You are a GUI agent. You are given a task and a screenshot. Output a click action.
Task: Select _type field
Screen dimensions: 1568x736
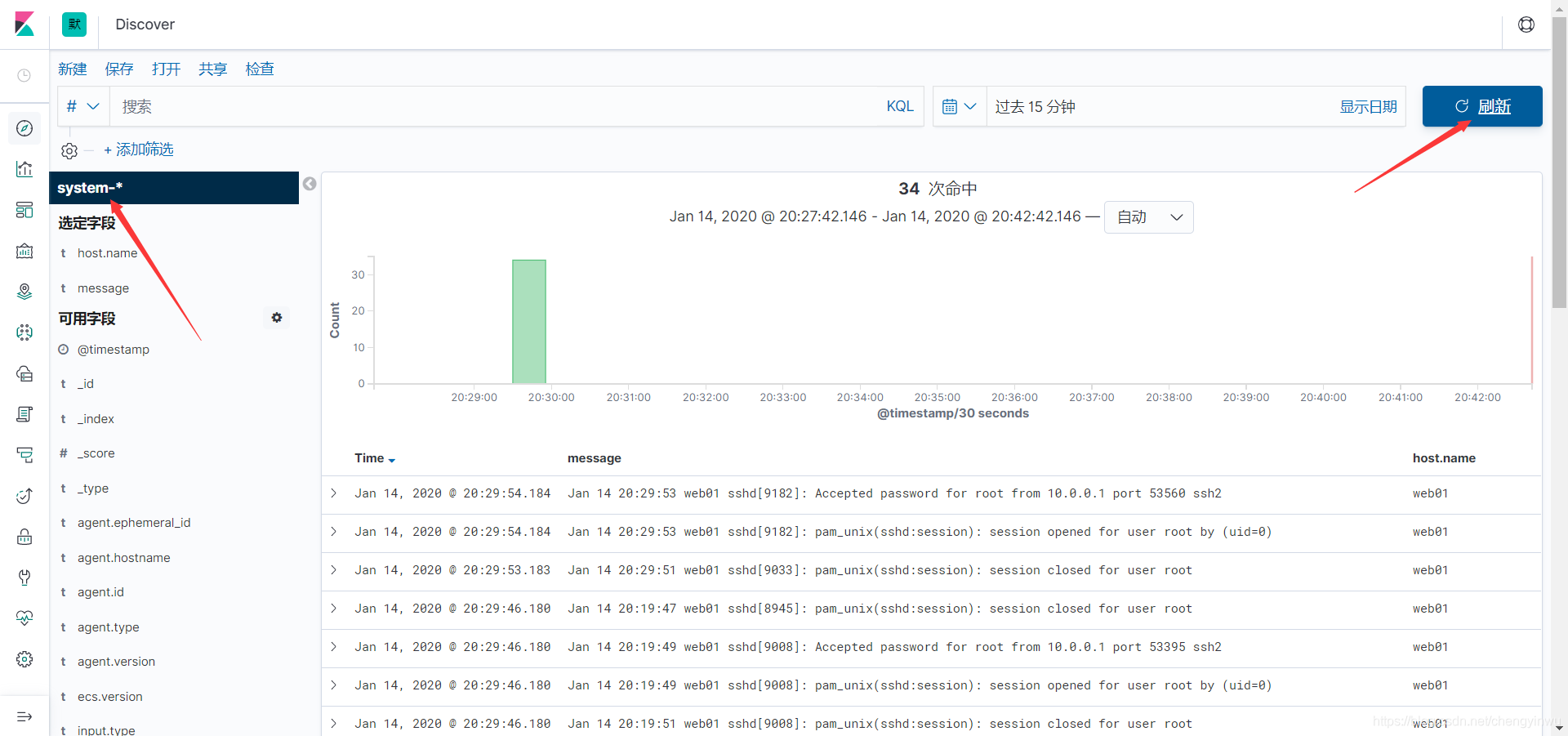(92, 488)
